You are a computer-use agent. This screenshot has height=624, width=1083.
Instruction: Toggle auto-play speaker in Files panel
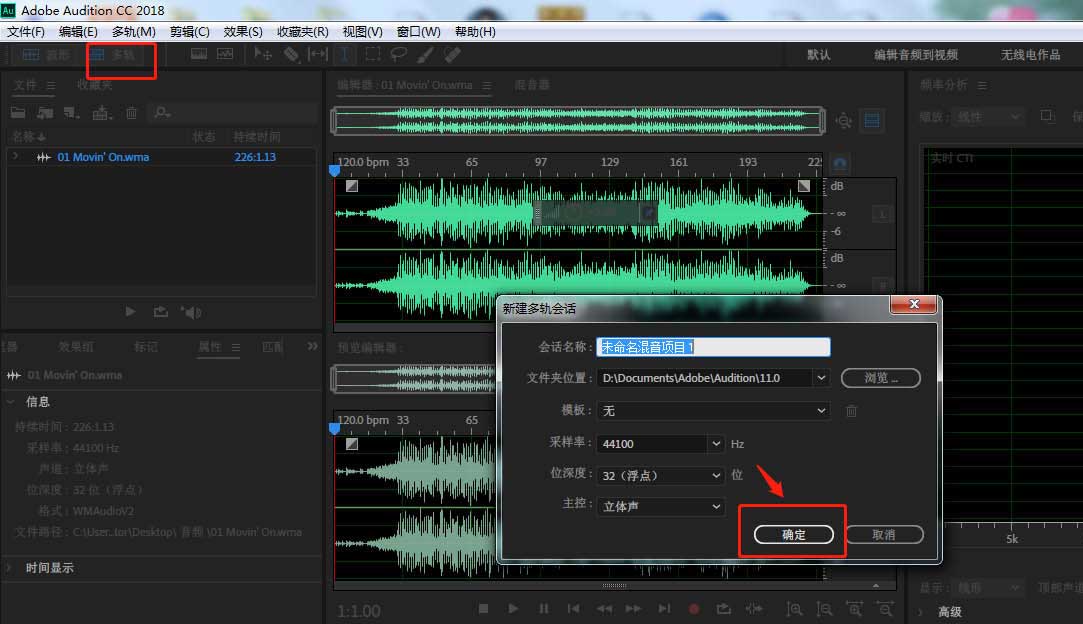tap(191, 312)
